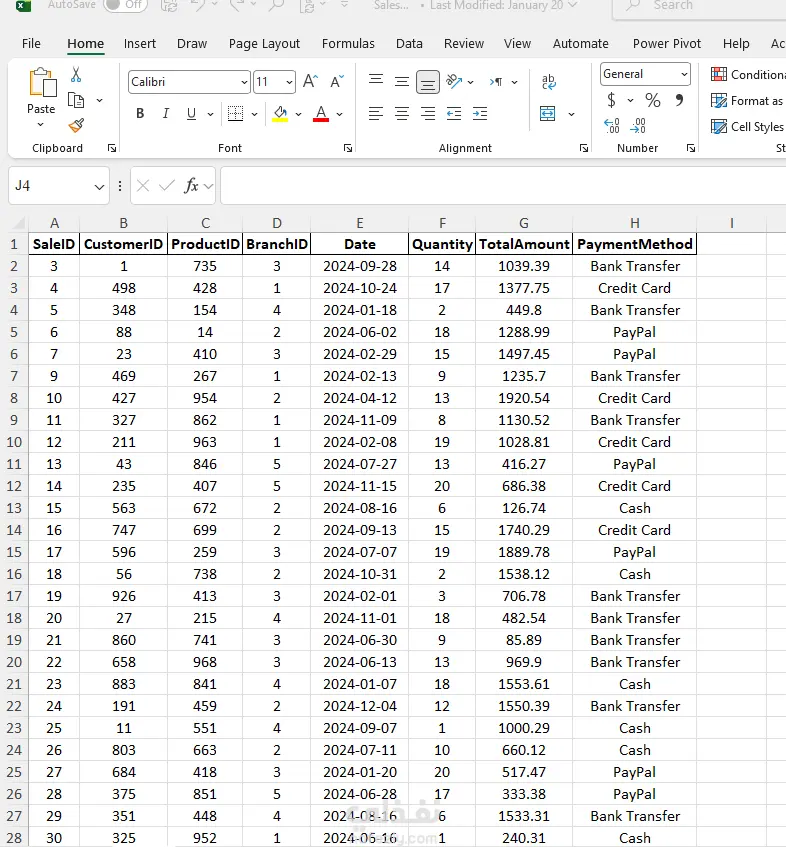Click Middle Align icon
The height and width of the screenshot is (847, 786).
pos(402,82)
